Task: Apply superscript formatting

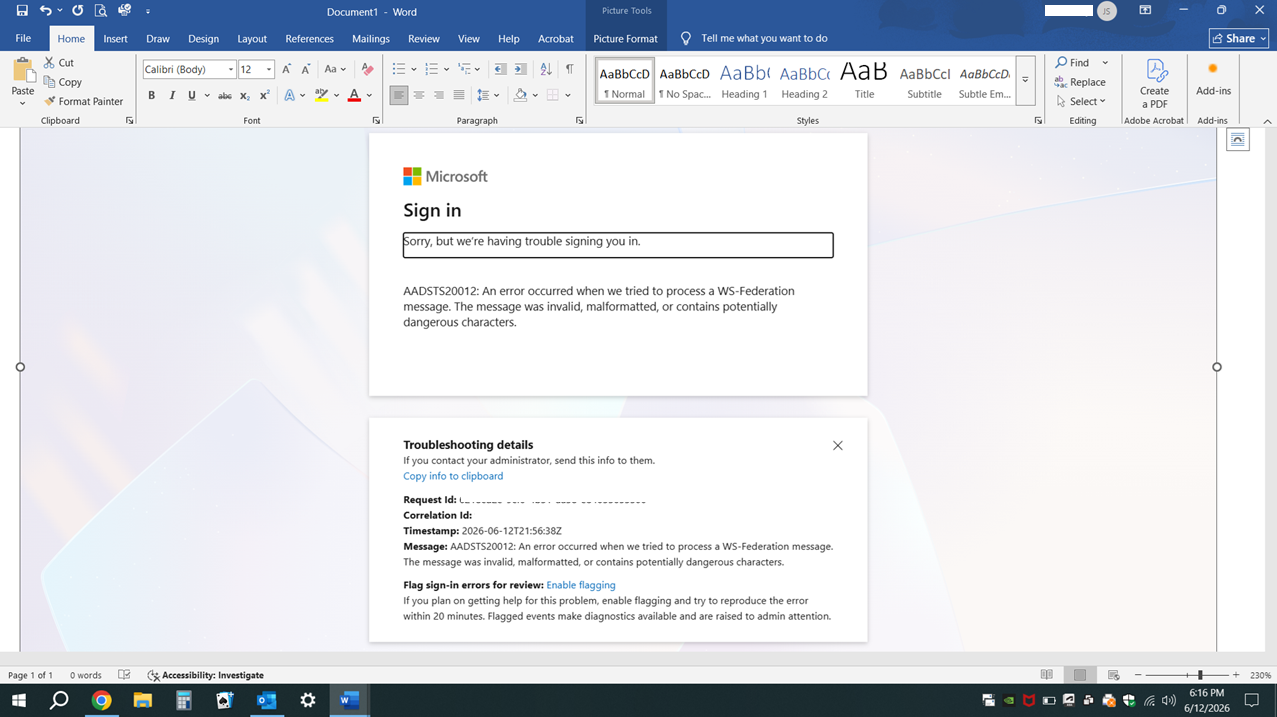Action: tap(265, 96)
